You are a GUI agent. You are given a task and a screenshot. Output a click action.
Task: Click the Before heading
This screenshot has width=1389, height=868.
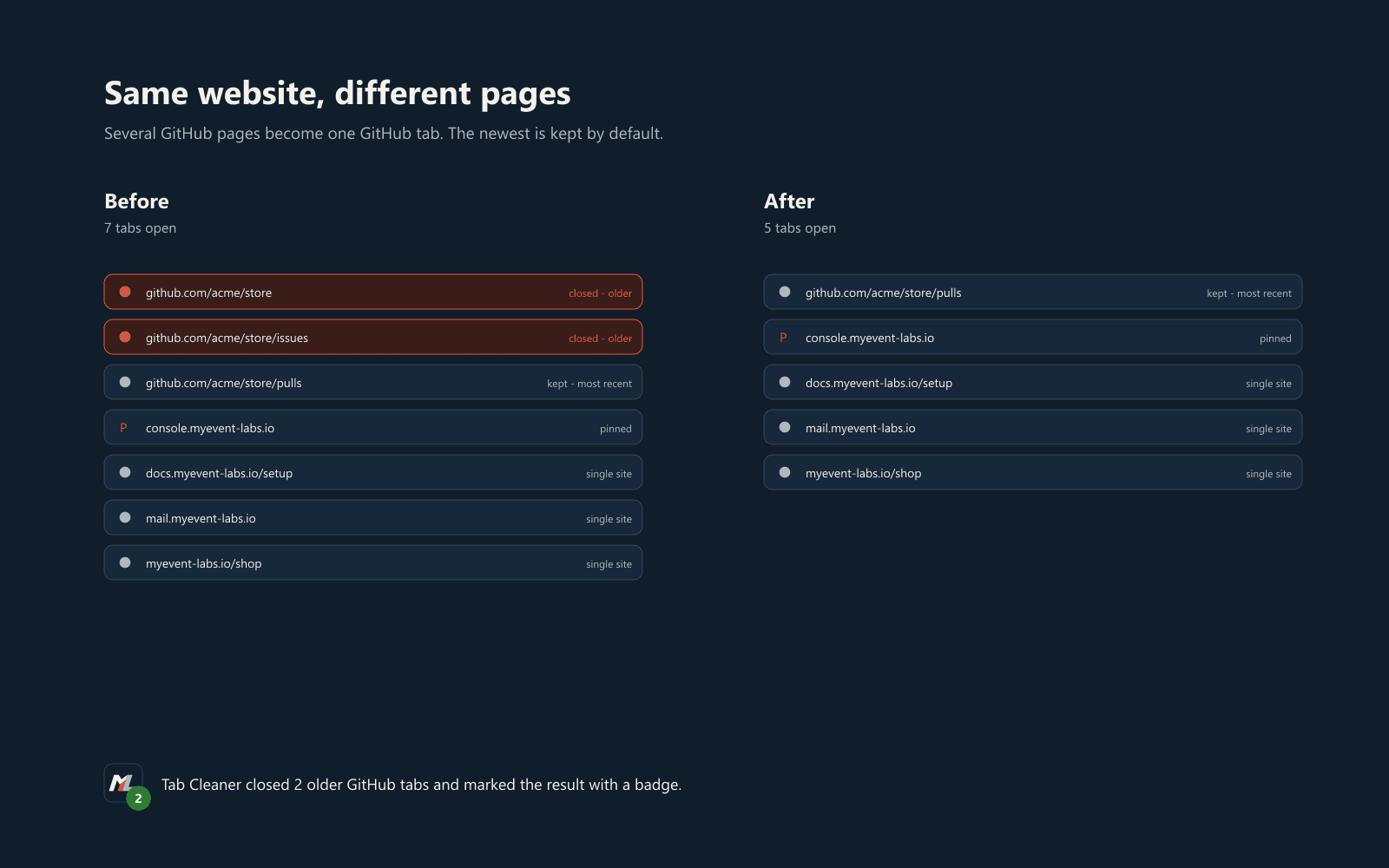click(x=136, y=201)
